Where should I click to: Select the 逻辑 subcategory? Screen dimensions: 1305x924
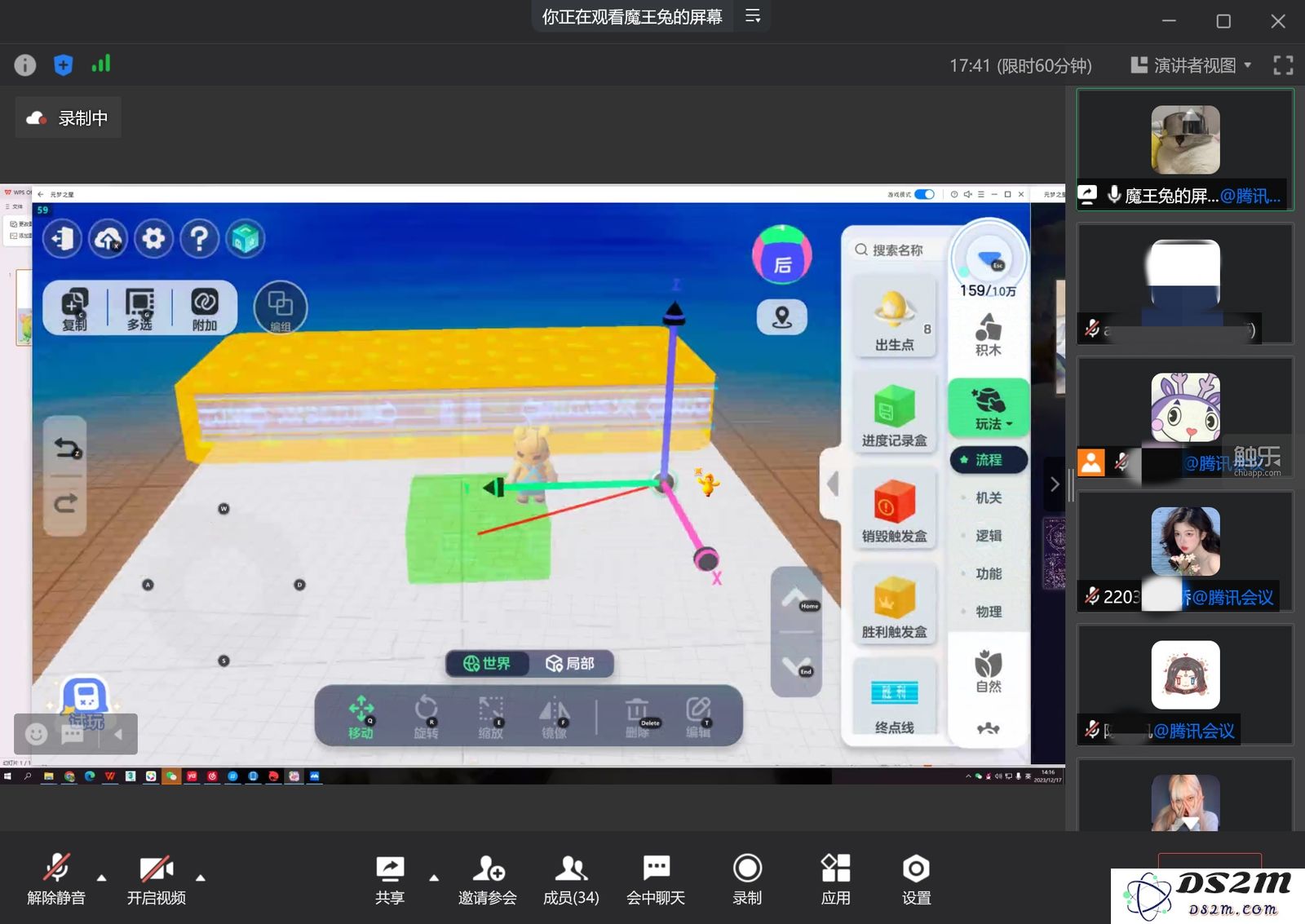(989, 536)
